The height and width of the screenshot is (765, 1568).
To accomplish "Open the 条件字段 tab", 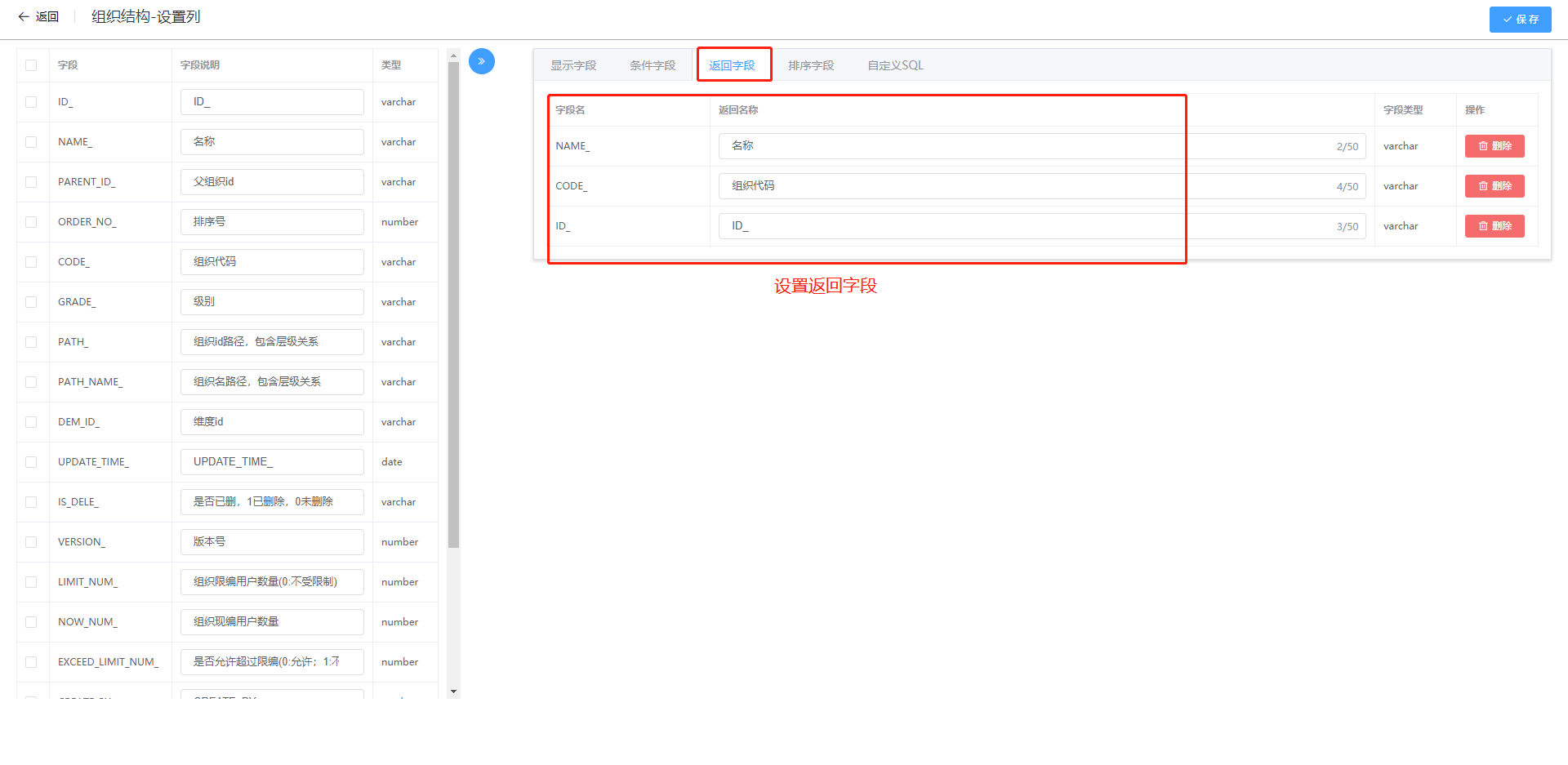I will [653, 65].
